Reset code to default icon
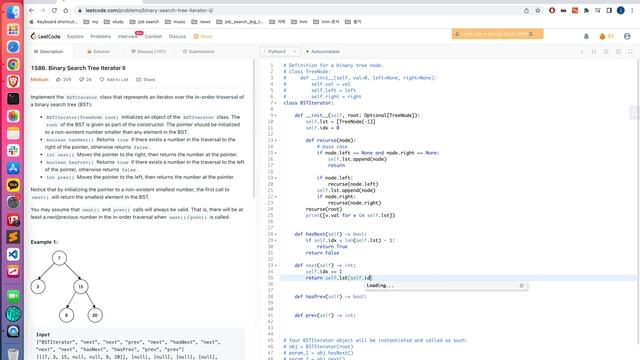 (x=606, y=52)
